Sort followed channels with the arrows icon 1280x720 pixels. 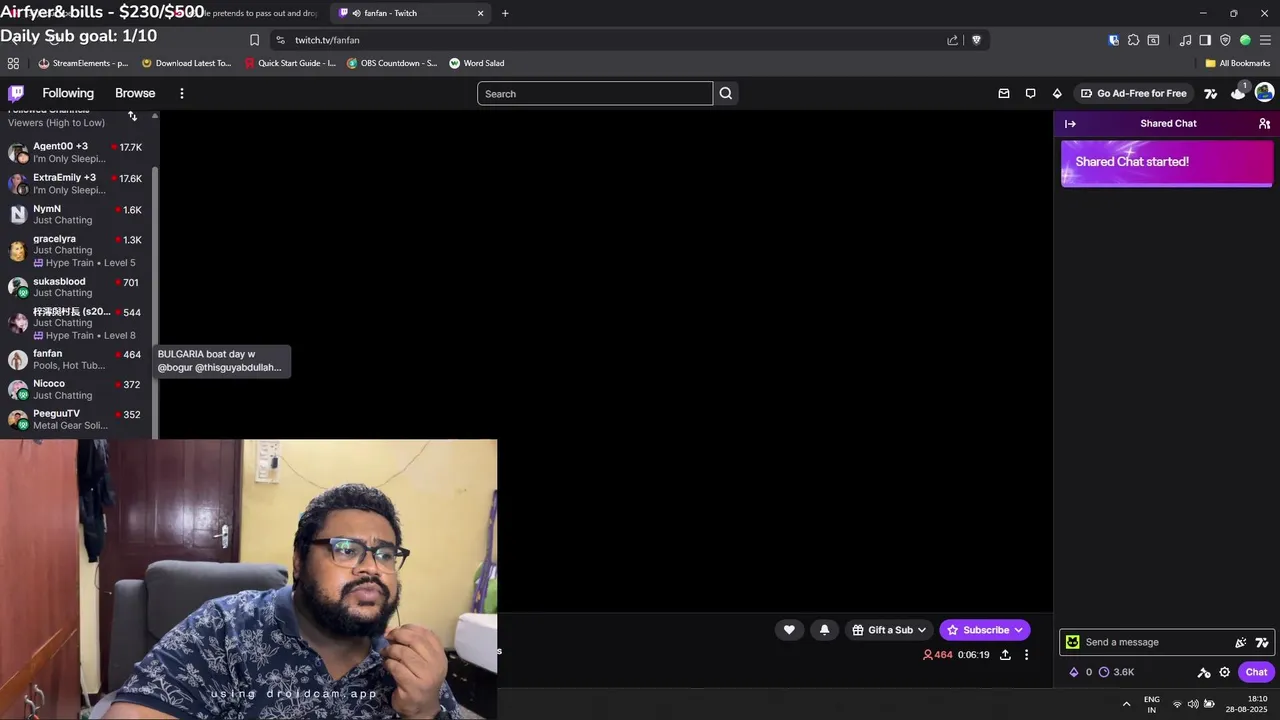(132, 117)
